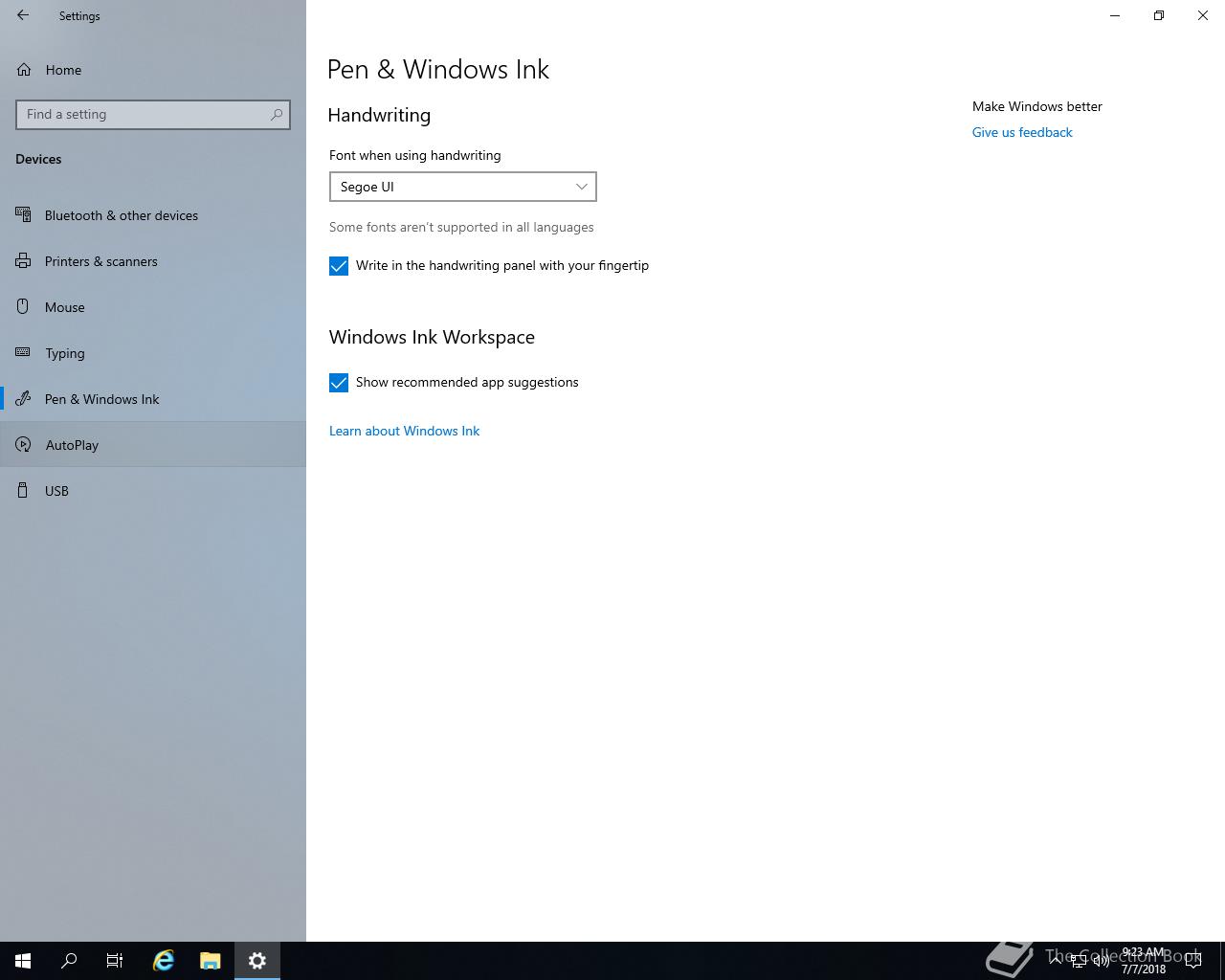Select Pen & Windows Ink in the sidebar
Screen dimensions: 1225x980
pyautogui.click(x=153, y=399)
